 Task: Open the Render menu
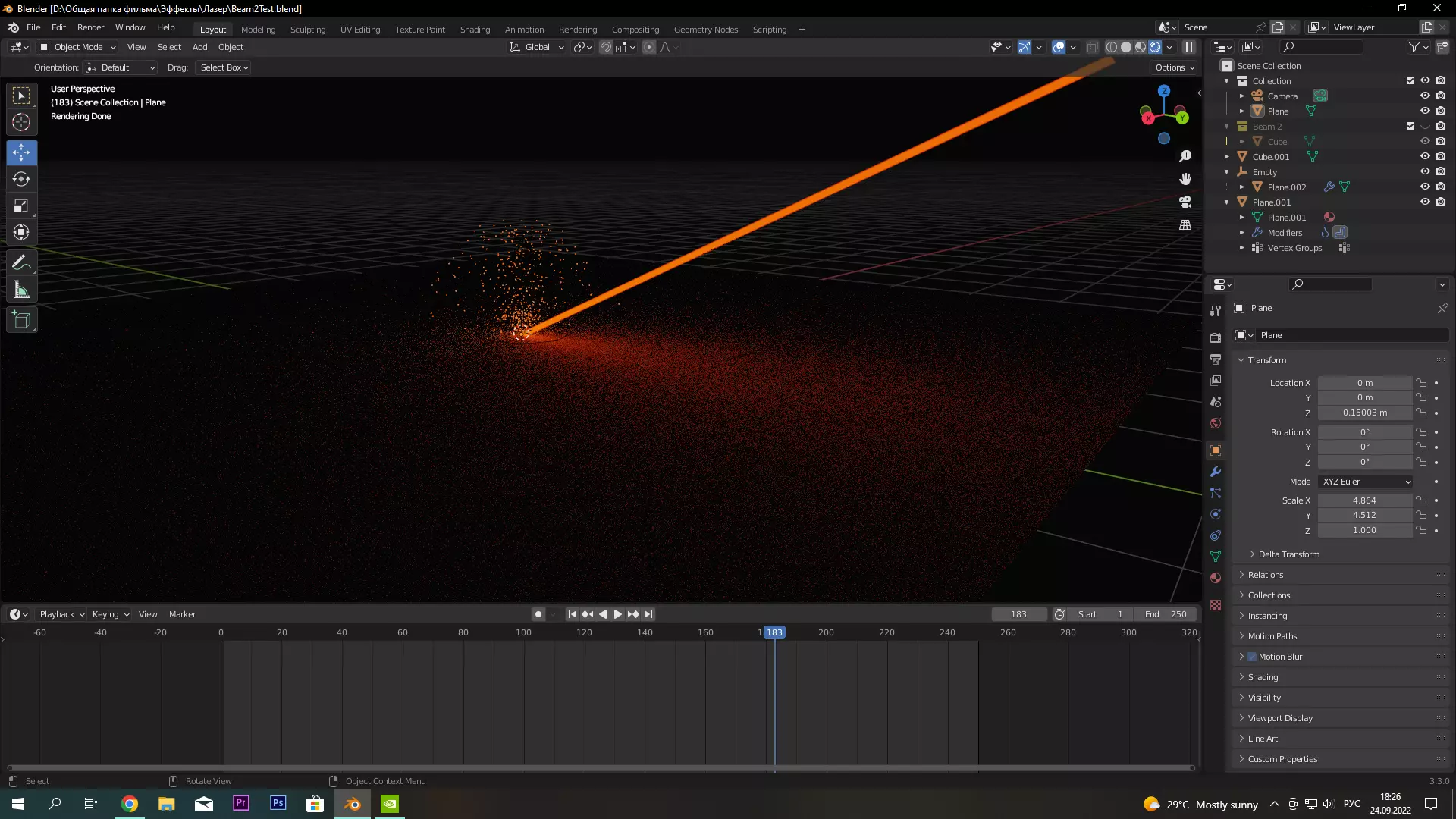click(90, 27)
